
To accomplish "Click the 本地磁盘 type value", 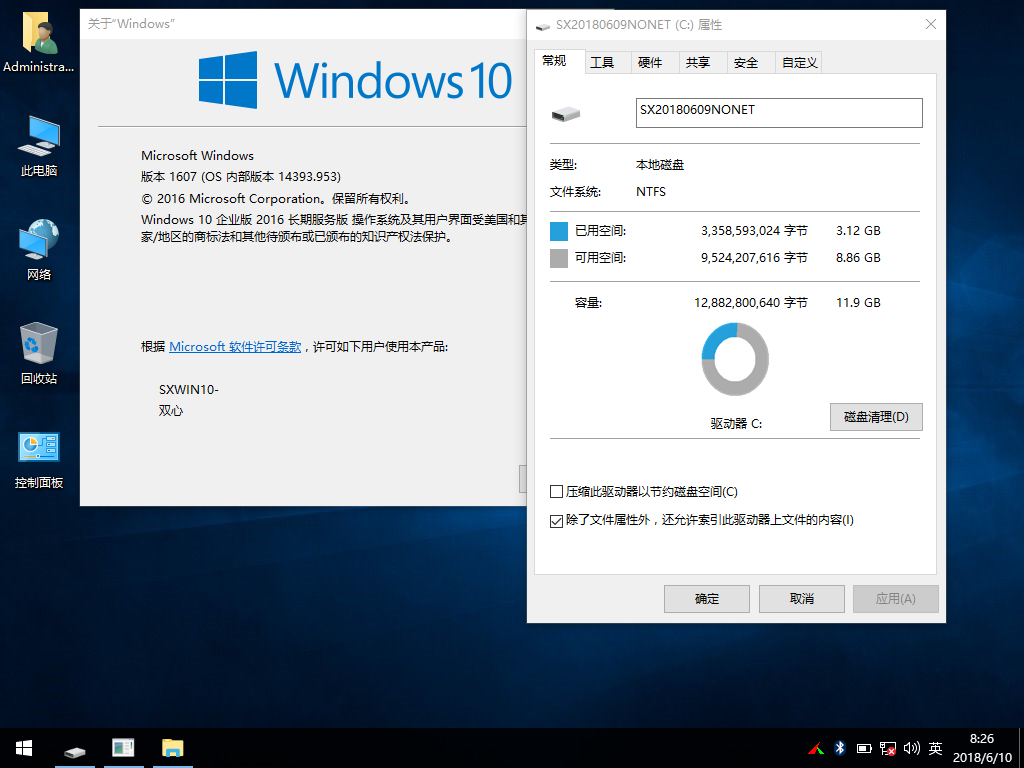I will pyautogui.click(x=660, y=165).
